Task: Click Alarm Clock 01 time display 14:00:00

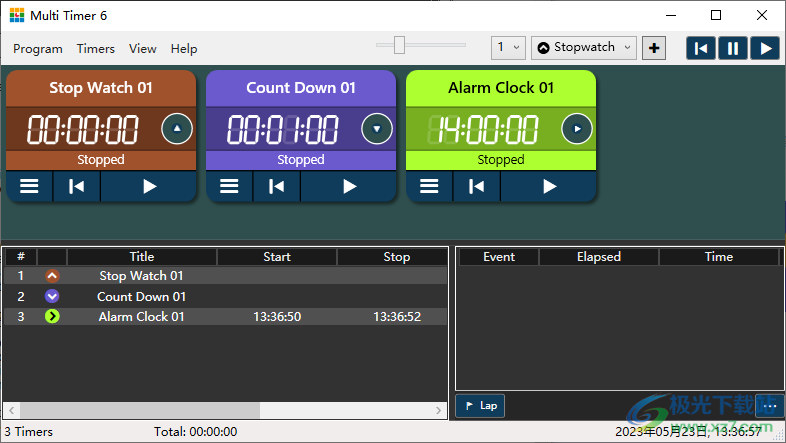Action: point(483,129)
